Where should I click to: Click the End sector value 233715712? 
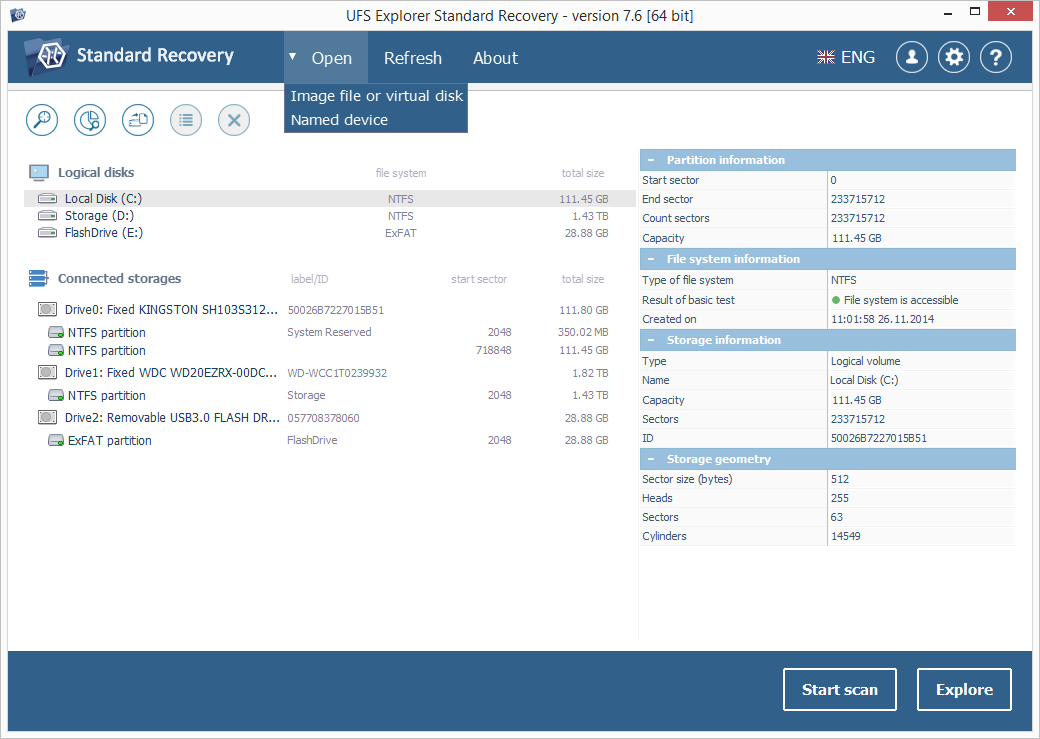(858, 199)
